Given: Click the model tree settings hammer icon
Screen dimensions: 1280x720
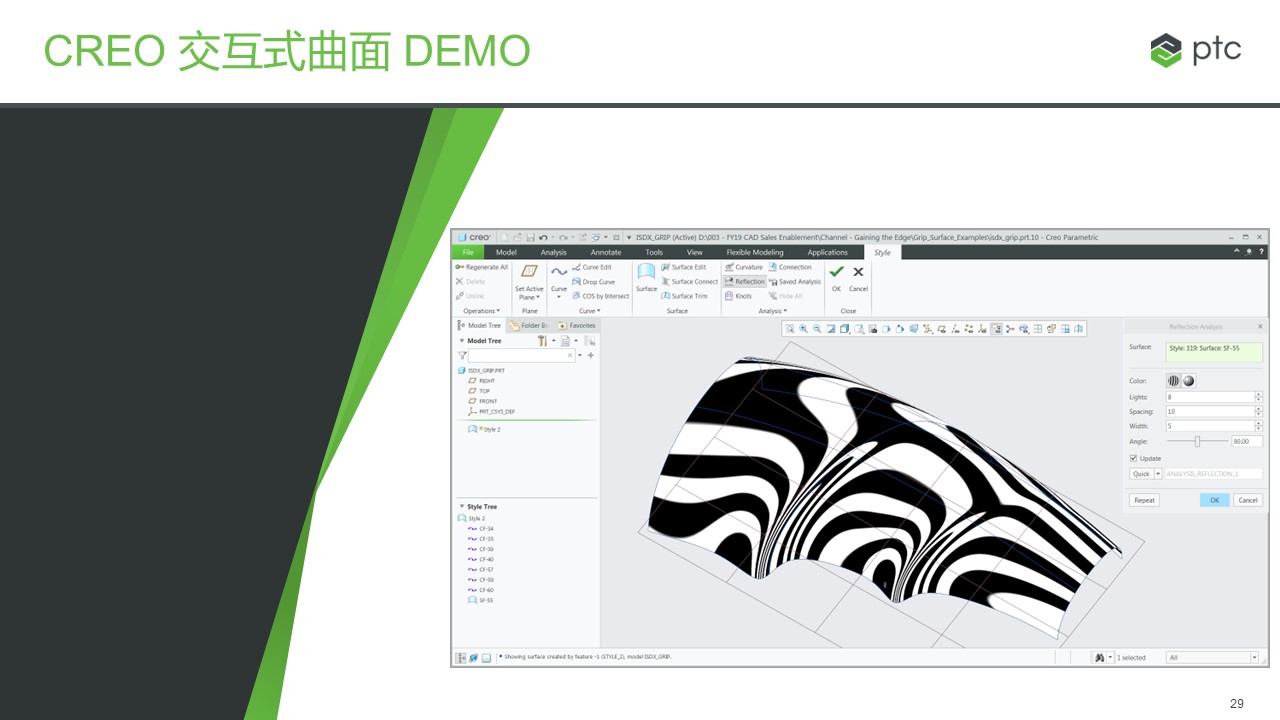Looking at the screenshot, I should 543,341.
